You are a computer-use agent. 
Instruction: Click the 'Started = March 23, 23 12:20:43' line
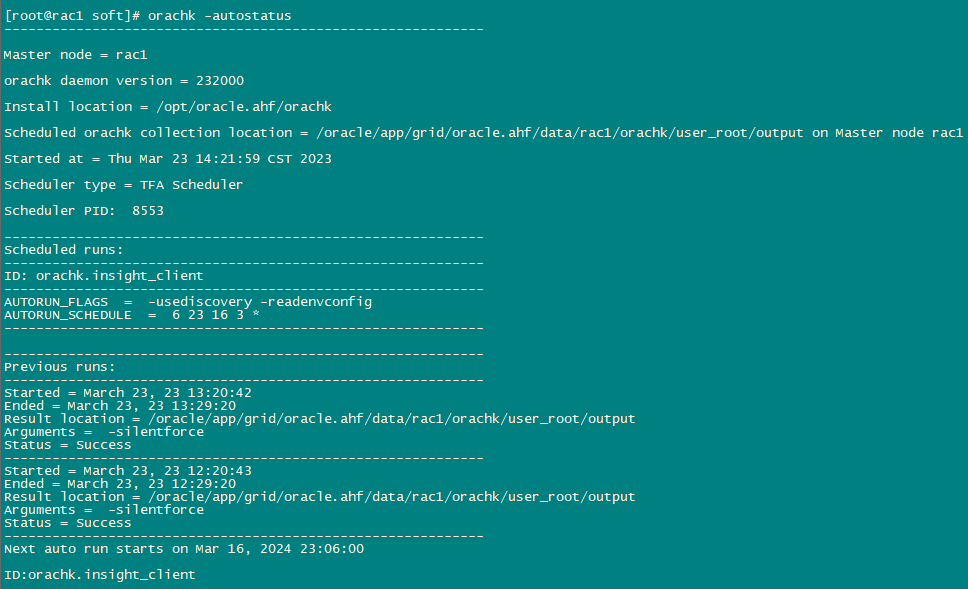point(128,470)
